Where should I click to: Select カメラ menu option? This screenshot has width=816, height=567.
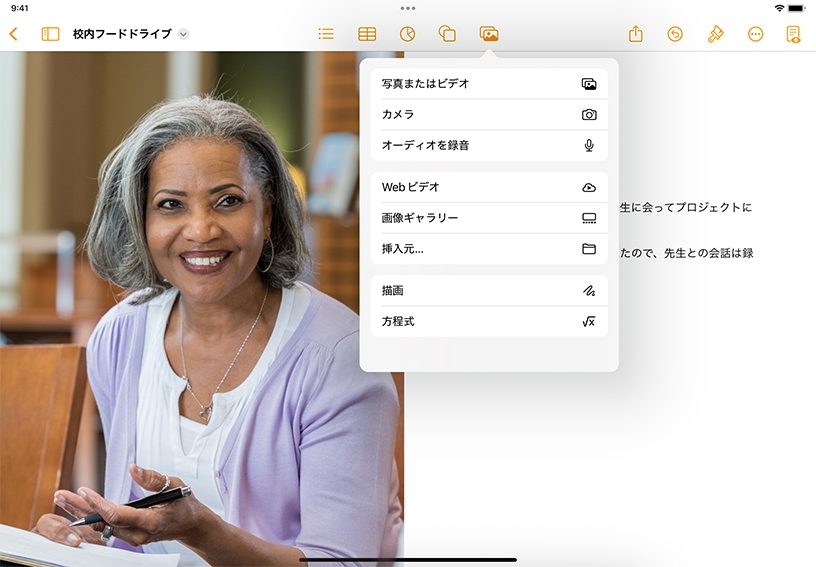pos(488,115)
